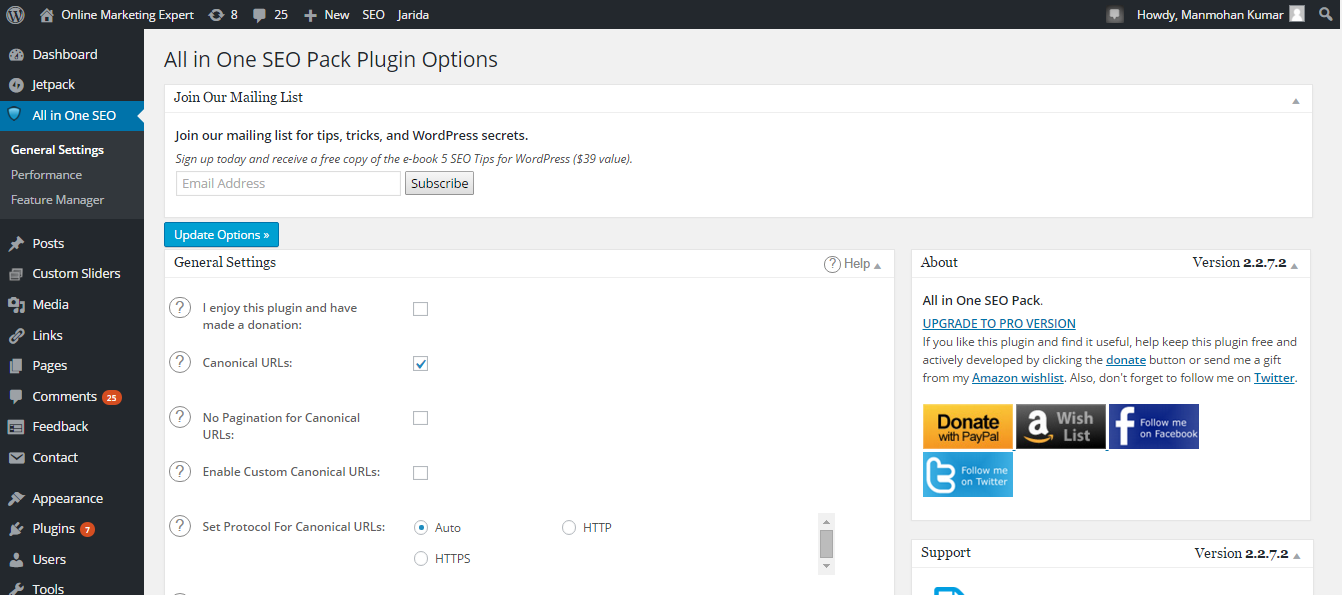Select General Settings submenu item

click(57, 150)
